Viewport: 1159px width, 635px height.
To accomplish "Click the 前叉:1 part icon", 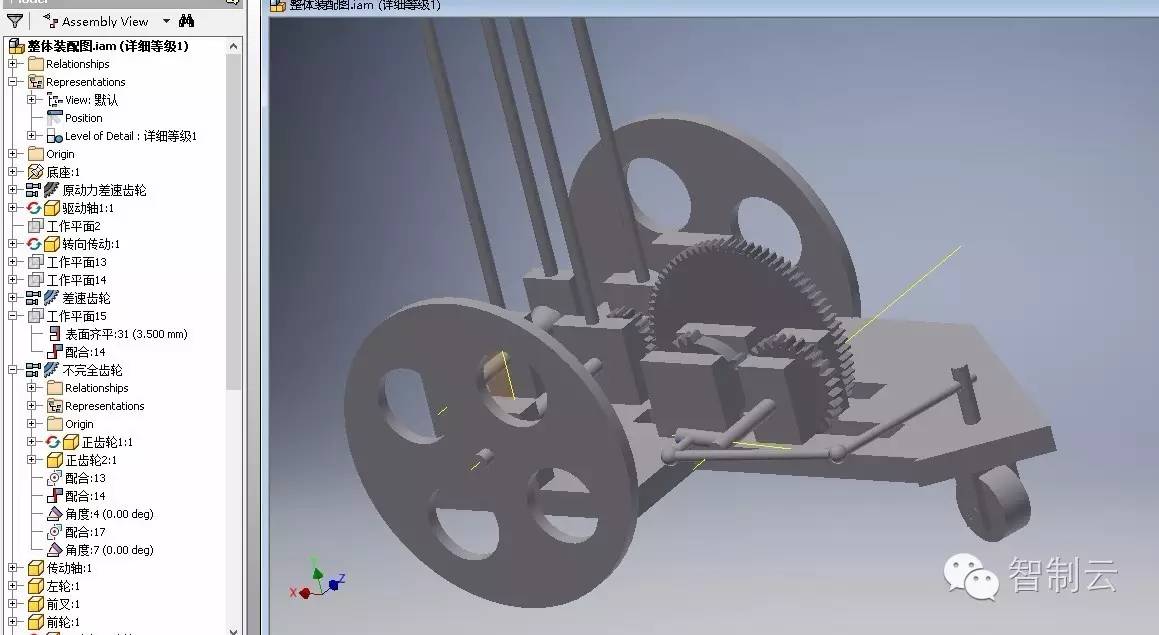I will [35, 604].
